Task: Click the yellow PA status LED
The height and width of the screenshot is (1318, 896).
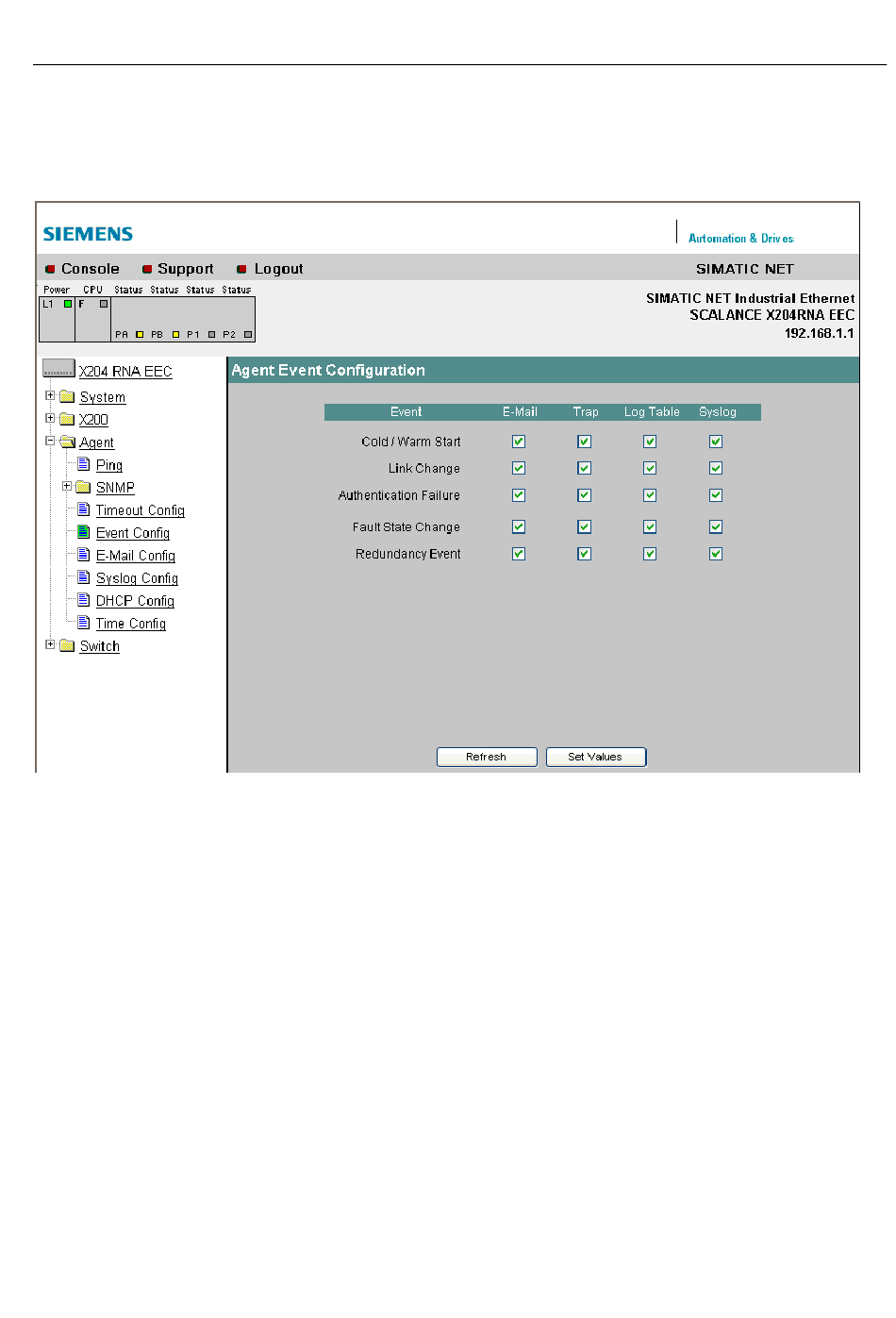Action: pyautogui.click(x=140, y=334)
